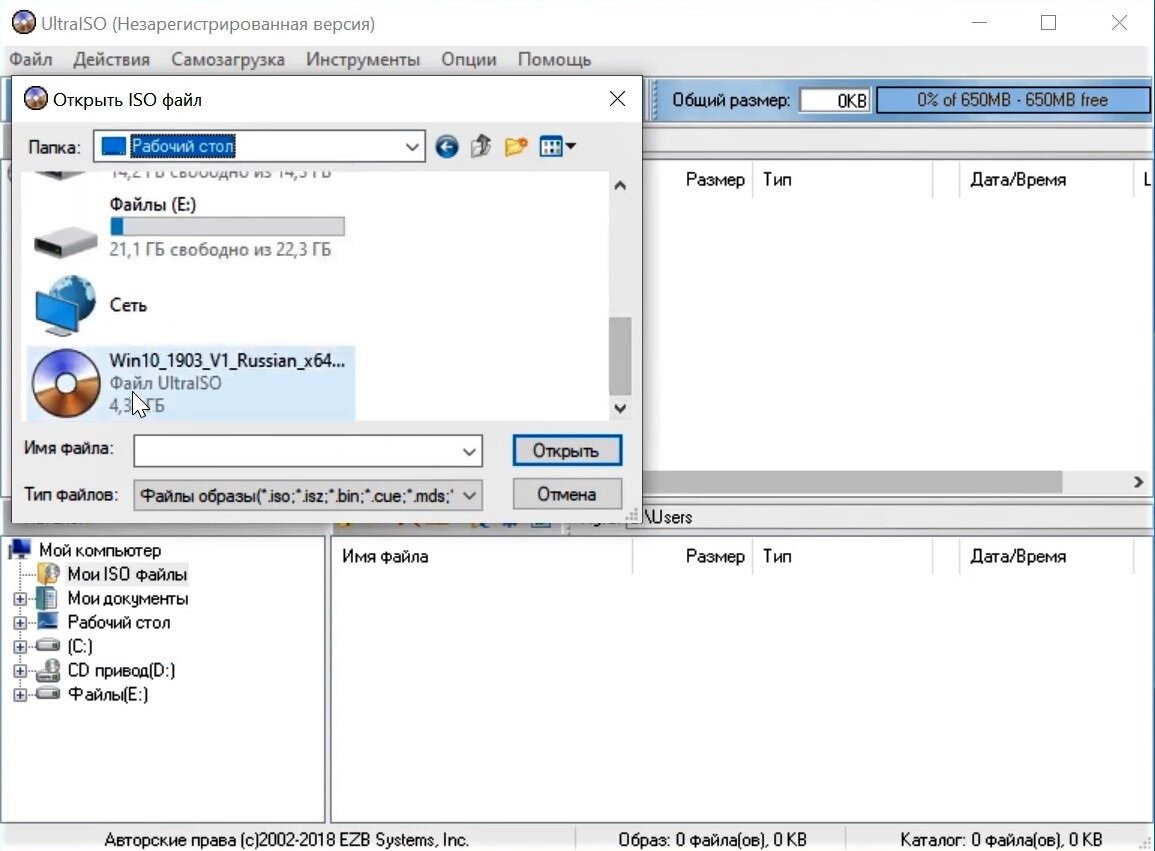This screenshot has width=1155, height=851.
Task: Select Мой компьютер in the tree
Action: click(x=99, y=550)
